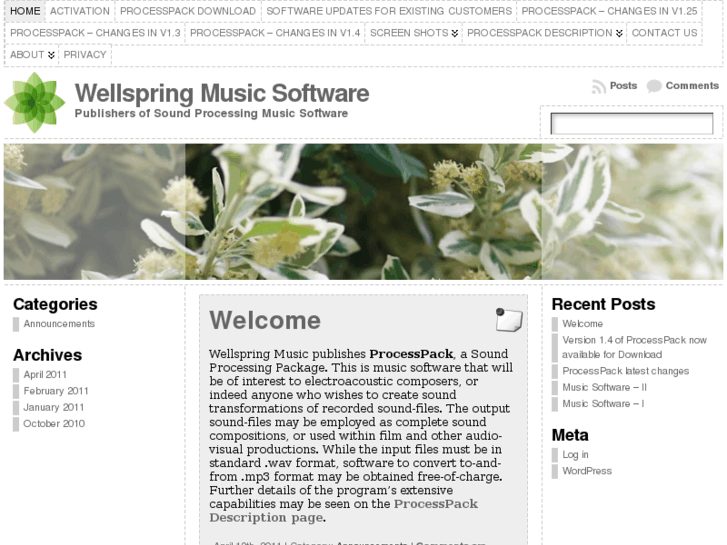Click the WordPress link under Meta
This screenshot has height=545, width=727.
click(x=587, y=471)
